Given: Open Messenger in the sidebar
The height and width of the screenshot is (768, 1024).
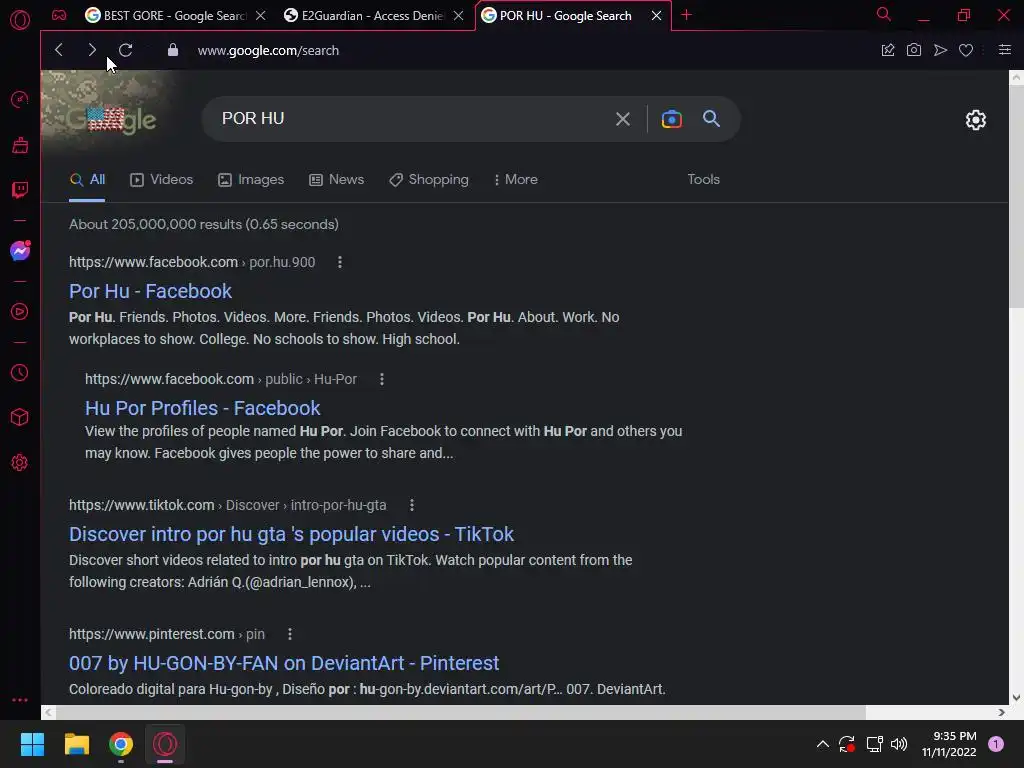Looking at the screenshot, I should point(20,251).
